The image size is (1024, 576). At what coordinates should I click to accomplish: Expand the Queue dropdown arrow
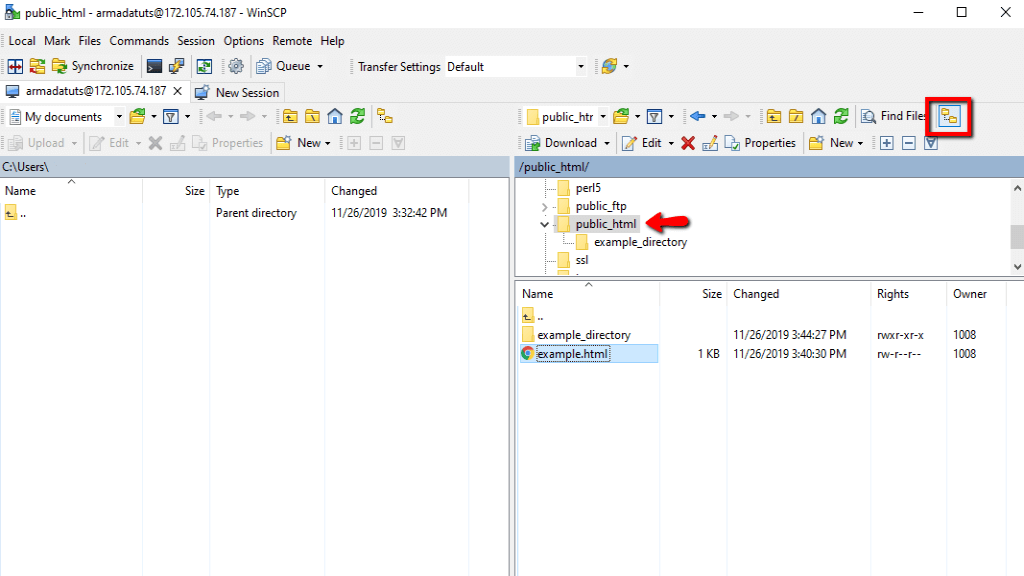tap(320, 66)
